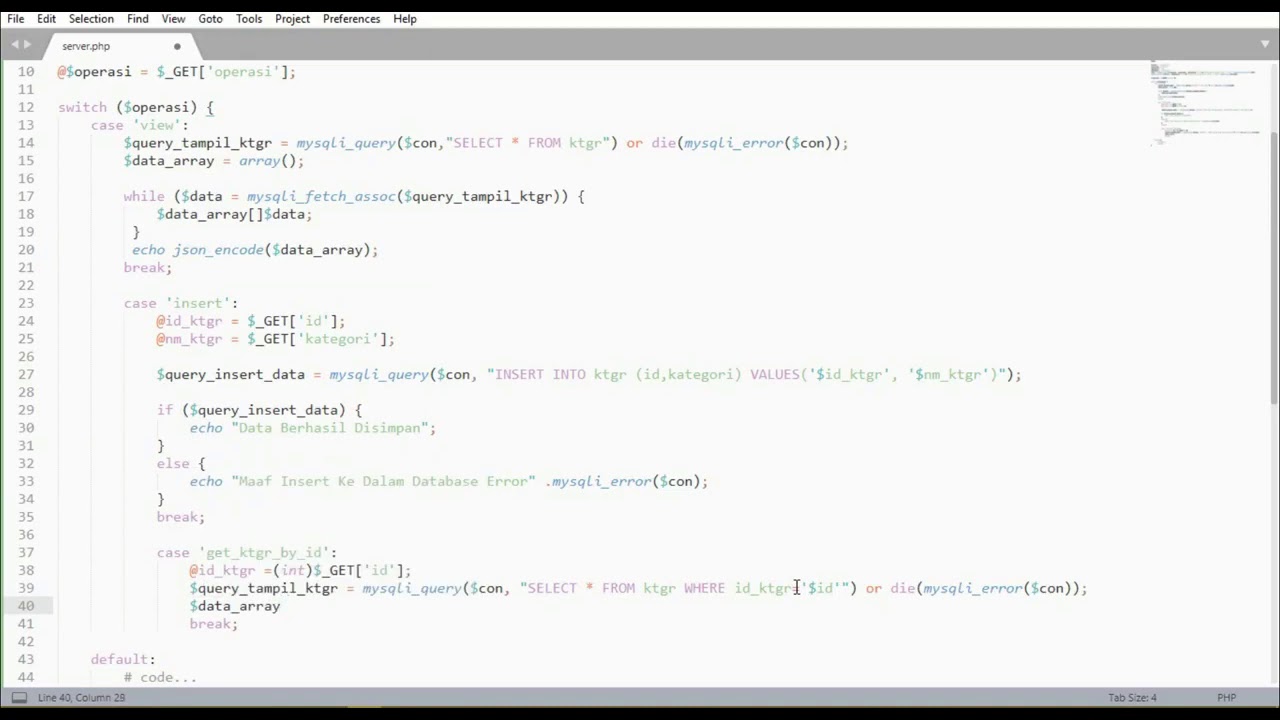Select line number 12 in gutter
1280x720 pixels.
pyautogui.click(x=25, y=107)
